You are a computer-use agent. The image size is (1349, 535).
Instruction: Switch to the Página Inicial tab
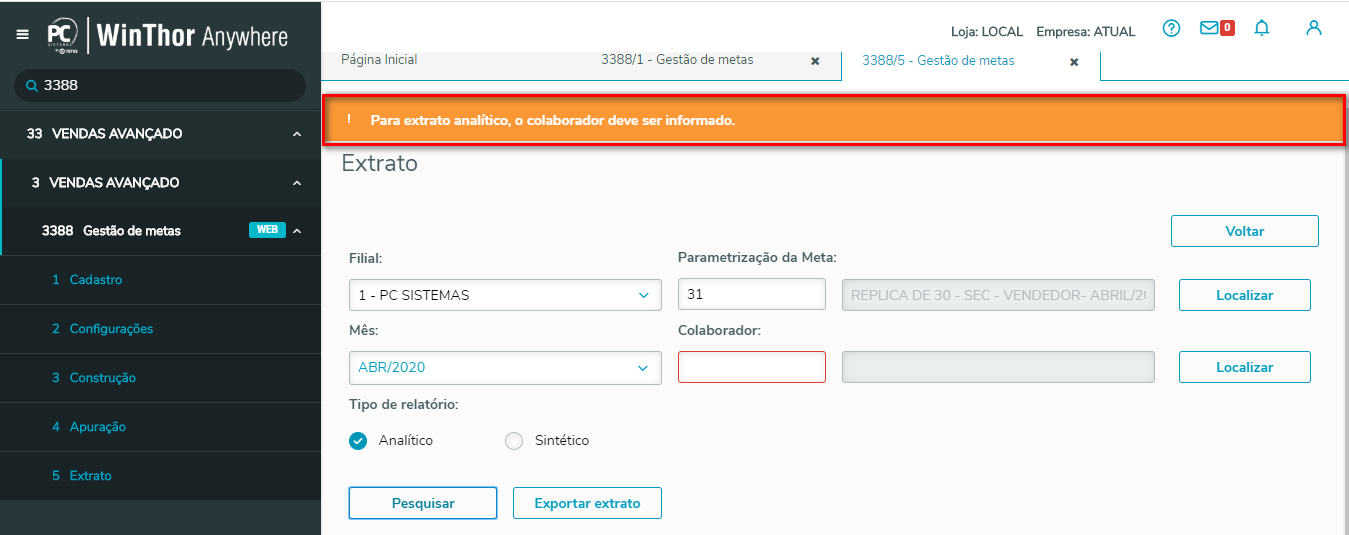(379, 60)
